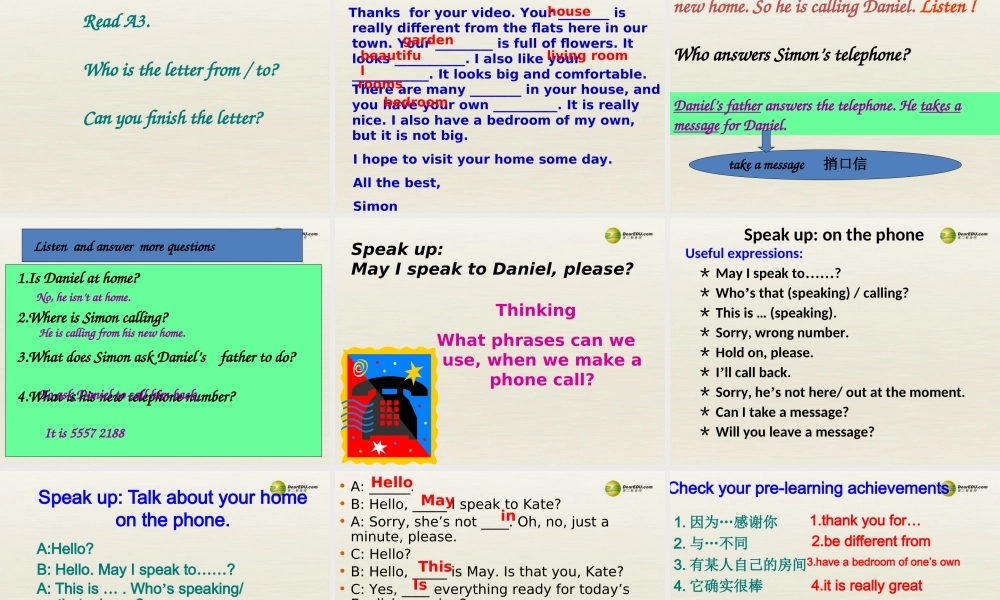Click the red answer word 'house'
This screenshot has height=600, width=1000.
(569, 12)
